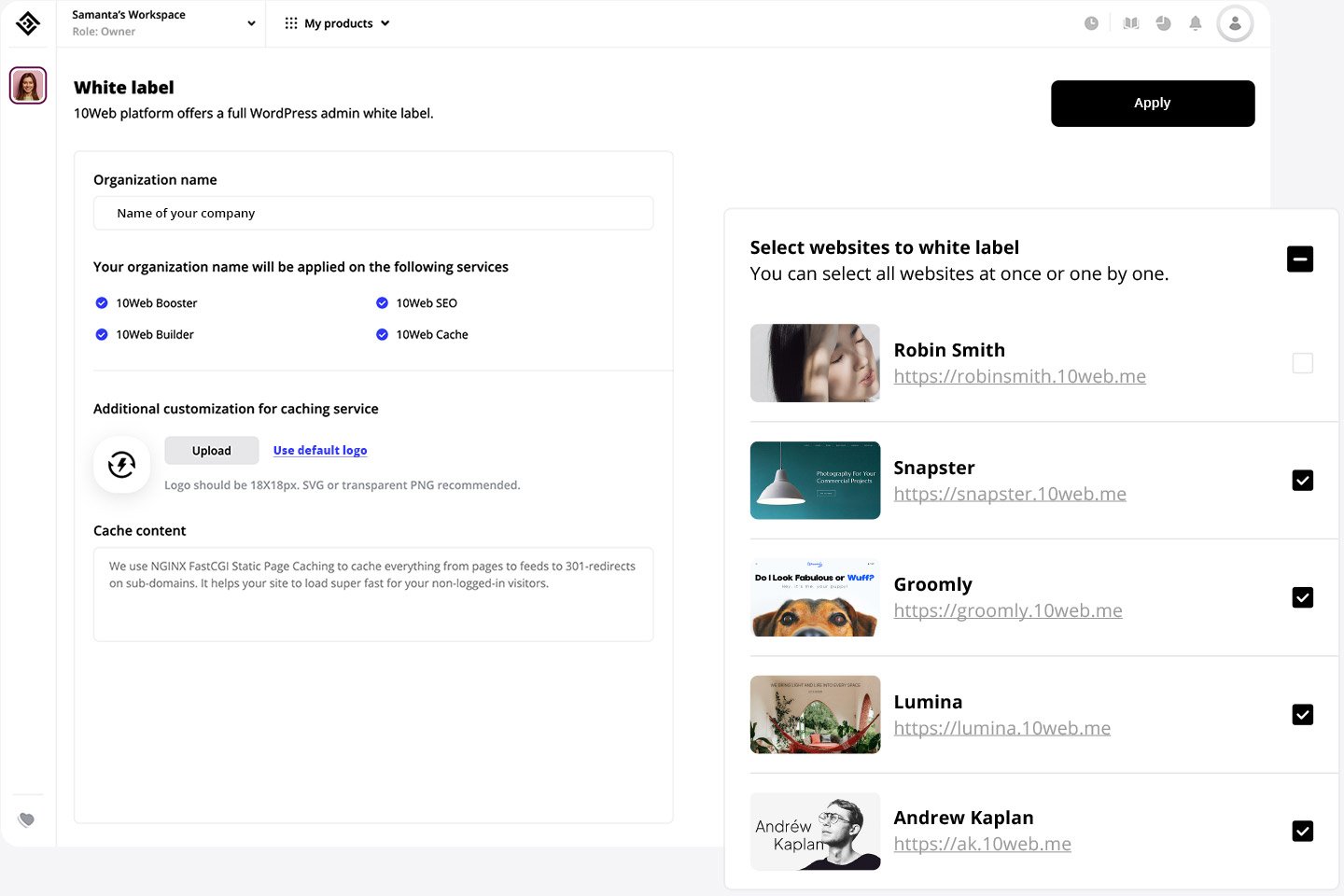This screenshot has width=1344, height=896.
Task: Check the Robin Smith website checkbox
Action: tap(1302, 363)
